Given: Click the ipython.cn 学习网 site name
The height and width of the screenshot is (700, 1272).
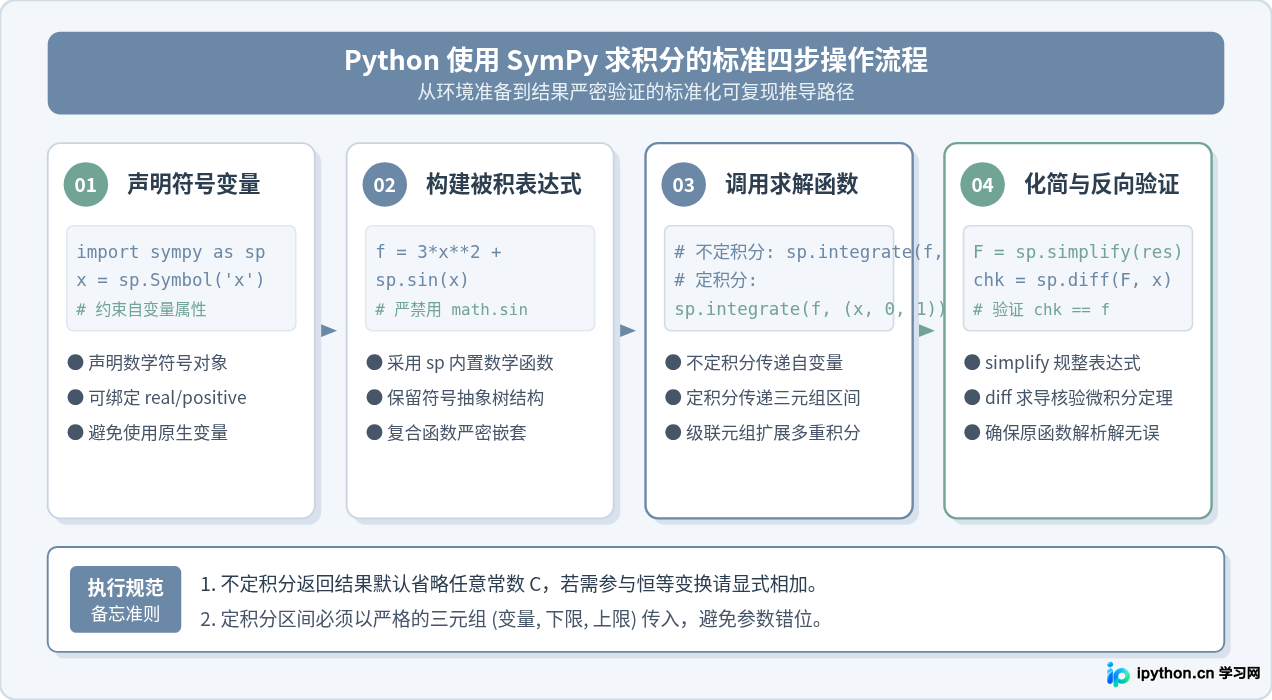Looking at the screenshot, I should [1198, 674].
